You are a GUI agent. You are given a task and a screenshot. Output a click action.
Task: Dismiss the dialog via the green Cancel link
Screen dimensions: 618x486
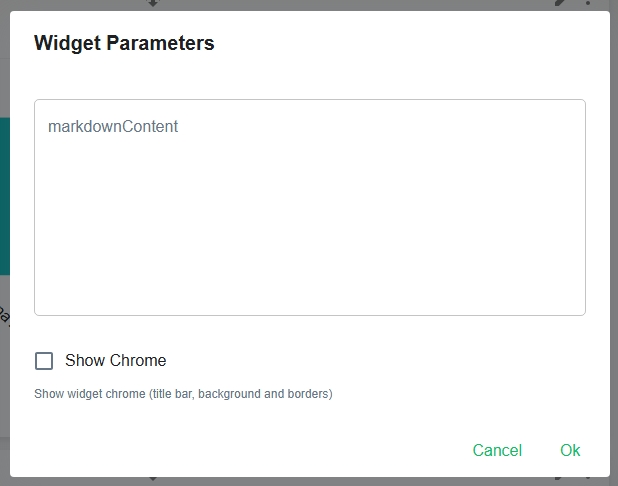pos(497,450)
